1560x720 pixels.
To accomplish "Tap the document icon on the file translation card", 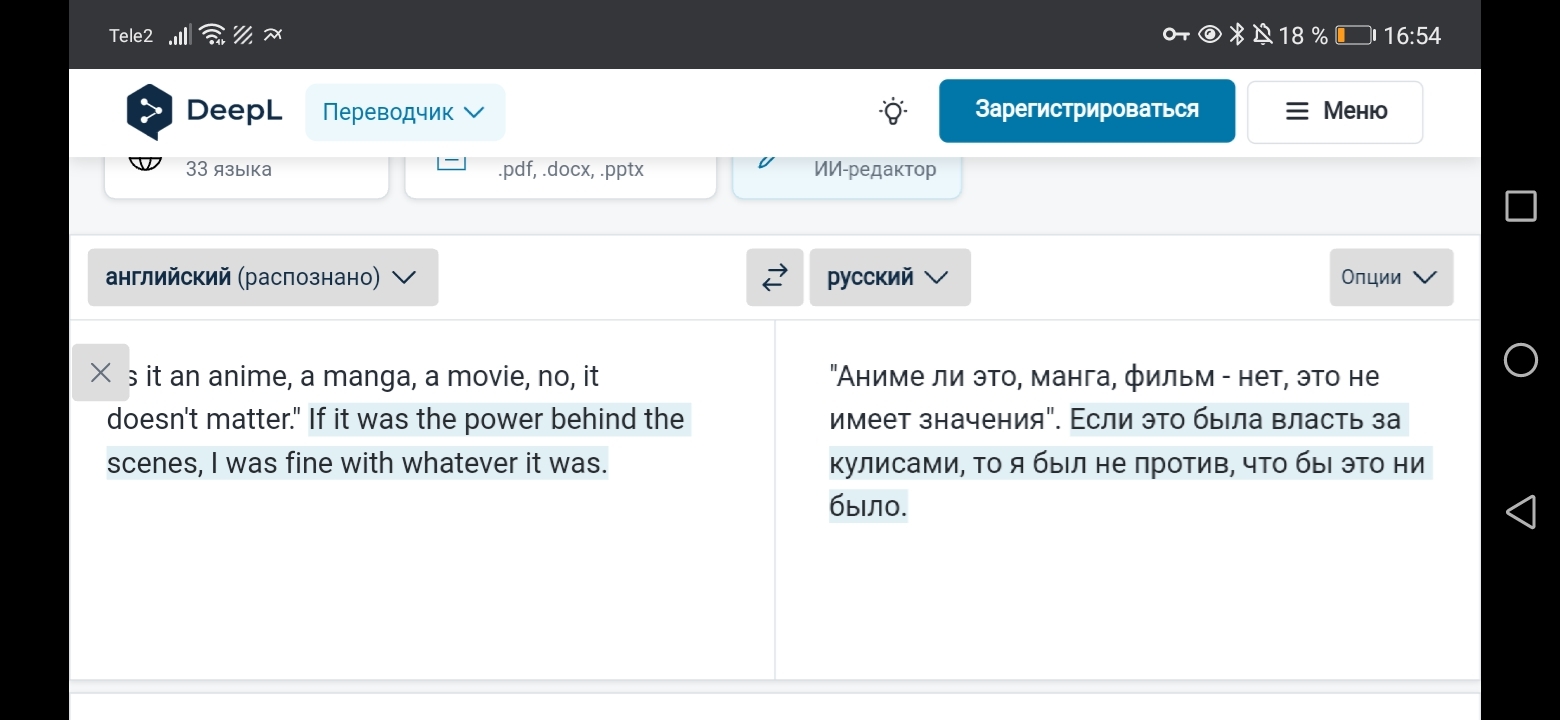I will click(452, 164).
